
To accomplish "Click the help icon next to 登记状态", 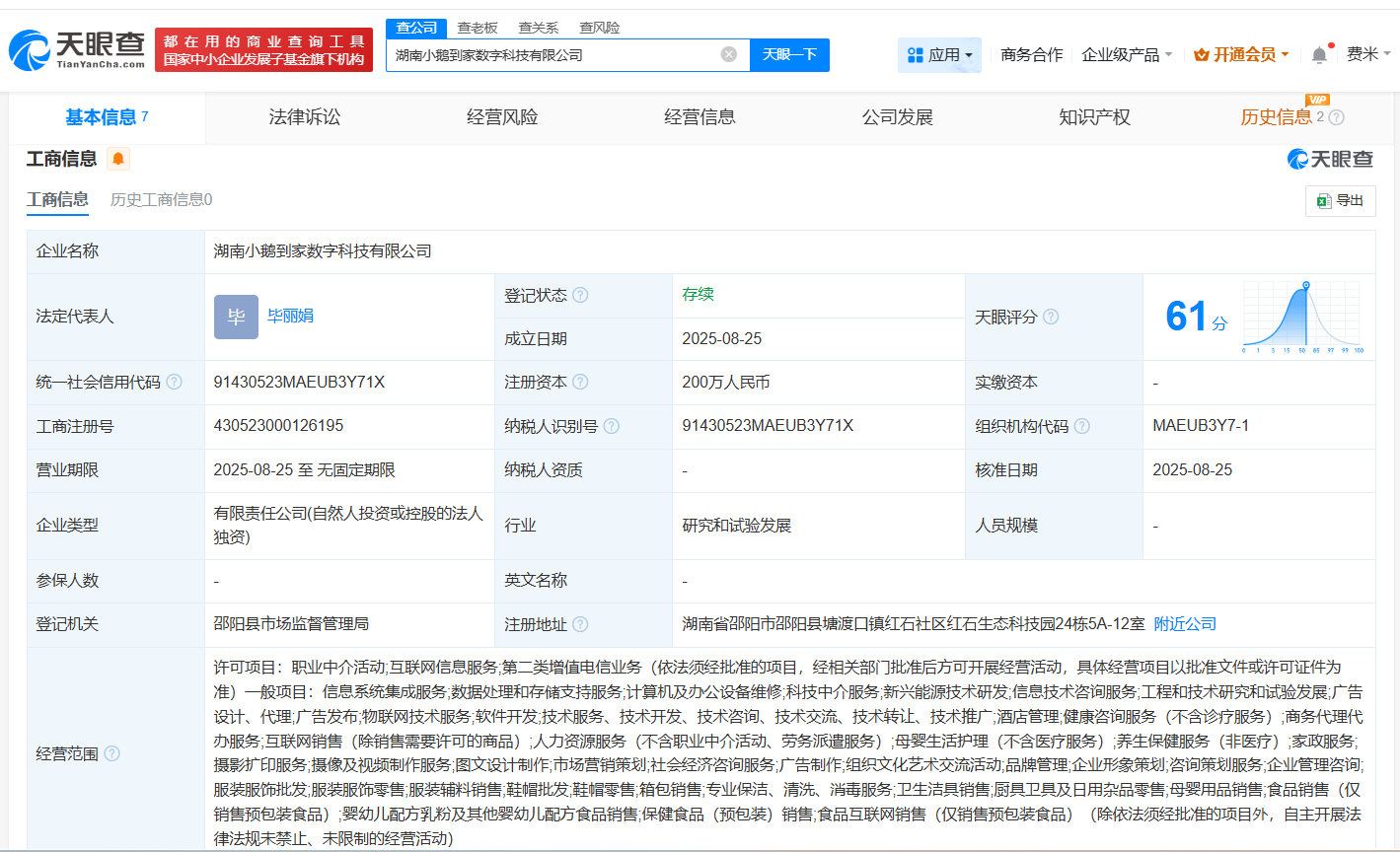I will tap(580, 293).
